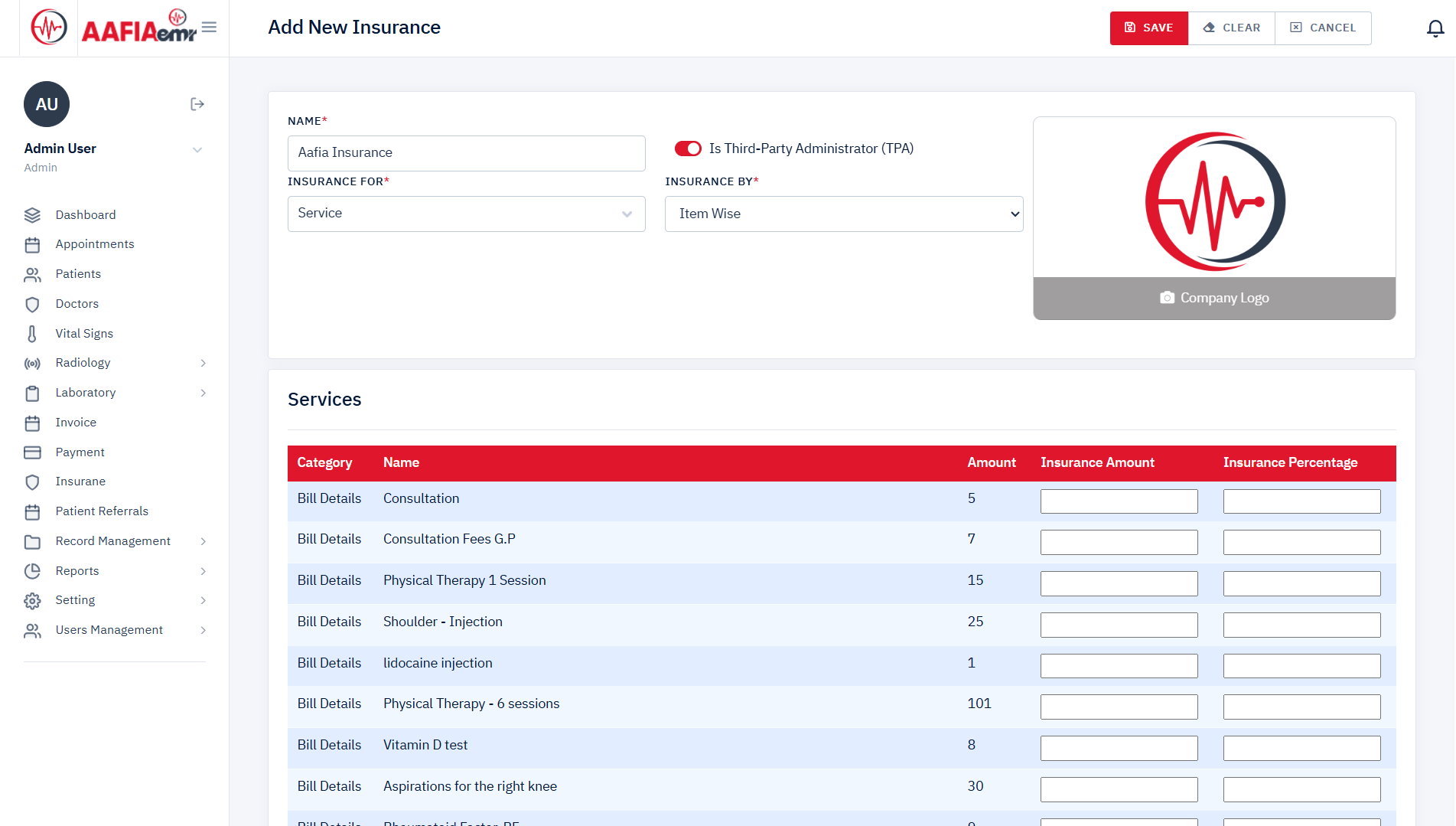
Task: Open the Insurance By Item Wise dropdown
Action: pyautogui.click(x=843, y=214)
